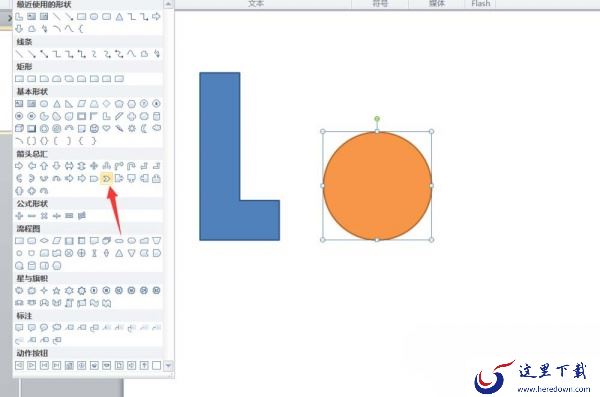Insert the right arrow block shape
The width and height of the screenshot is (600, 397).
pos(19,166)
